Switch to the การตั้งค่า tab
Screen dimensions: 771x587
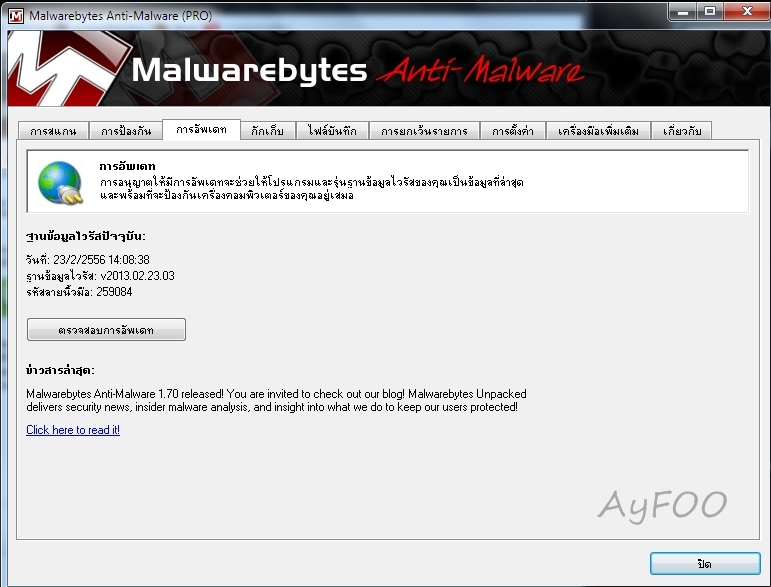click(513, 131)
